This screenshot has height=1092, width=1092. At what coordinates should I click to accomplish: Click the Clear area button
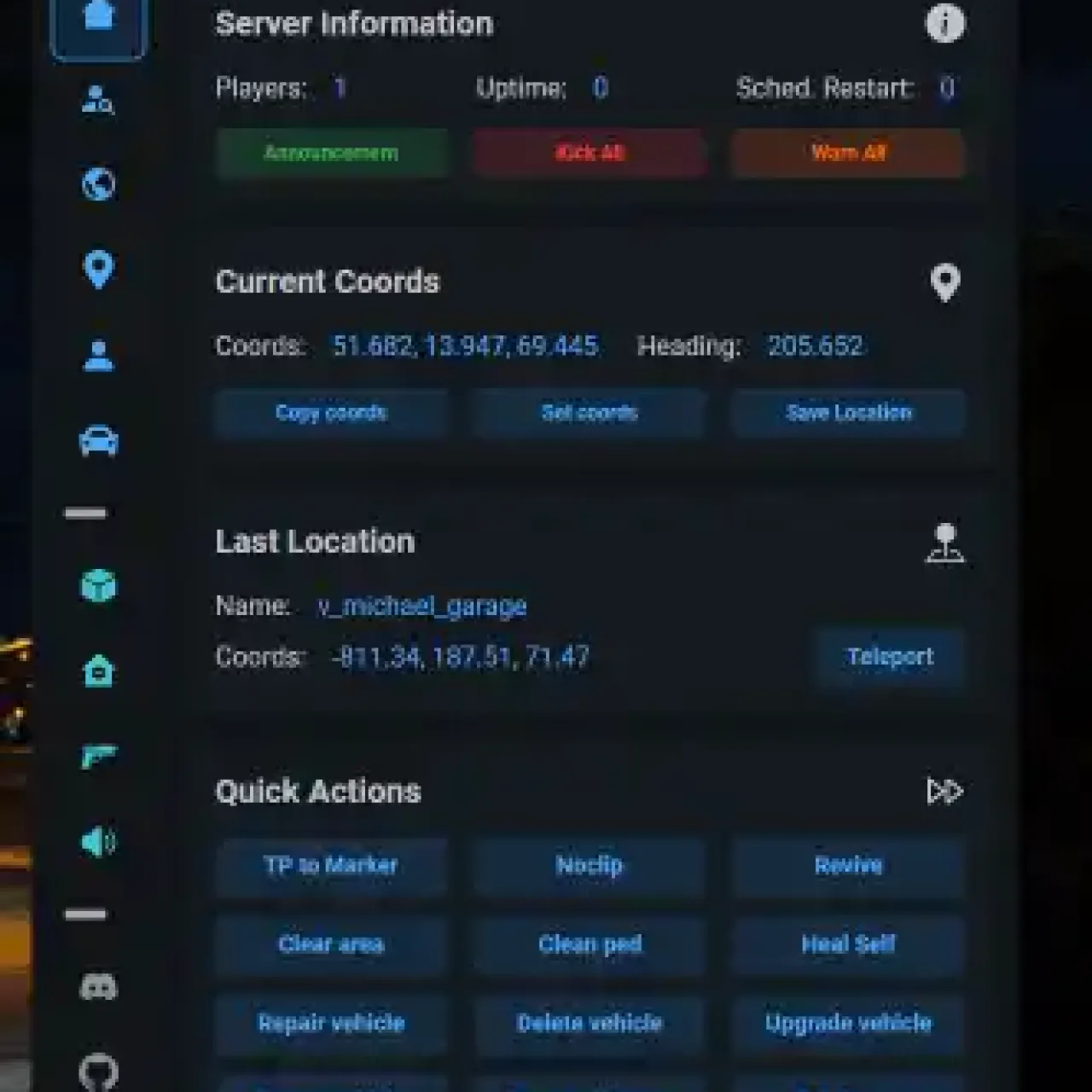pyautogui.click(x=332, y=944)
